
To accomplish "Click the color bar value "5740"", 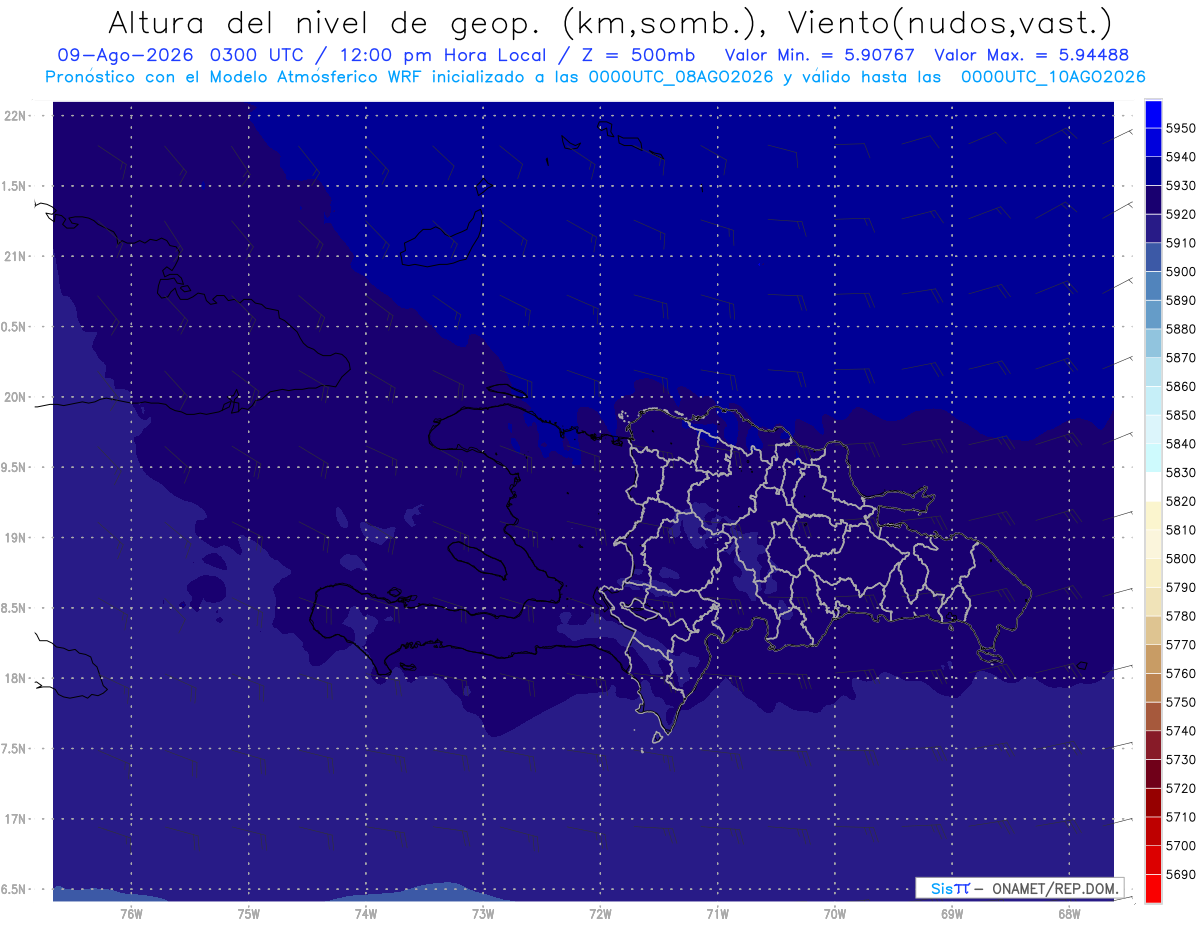I will (1180, 731).
